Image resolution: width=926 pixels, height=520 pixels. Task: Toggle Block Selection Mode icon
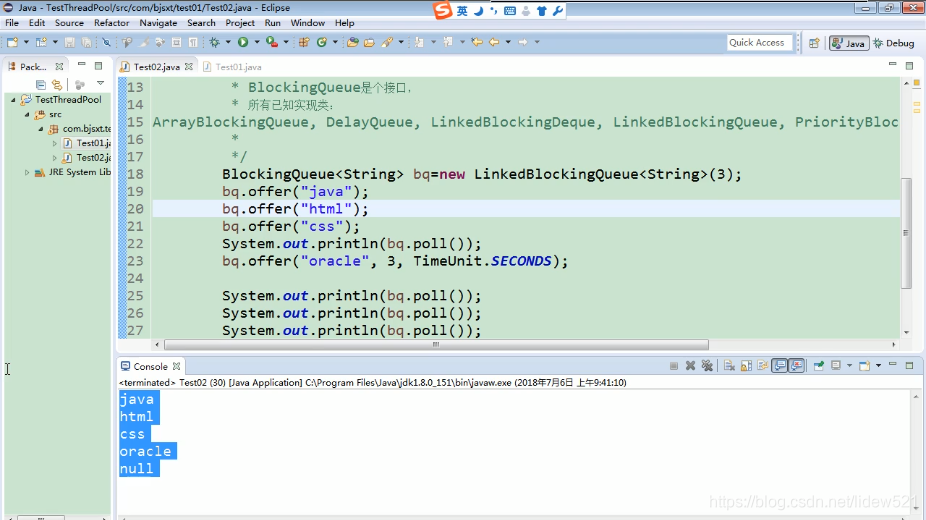point(177,42)
